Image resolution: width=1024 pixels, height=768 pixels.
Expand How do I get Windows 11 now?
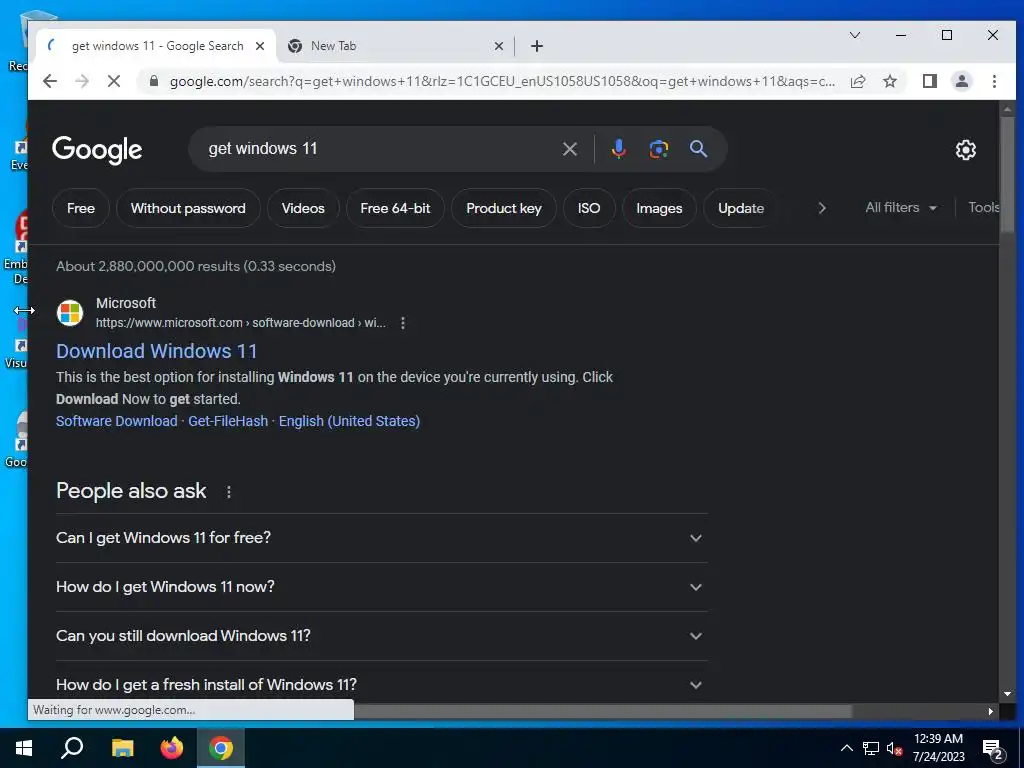tap(381, 587)
